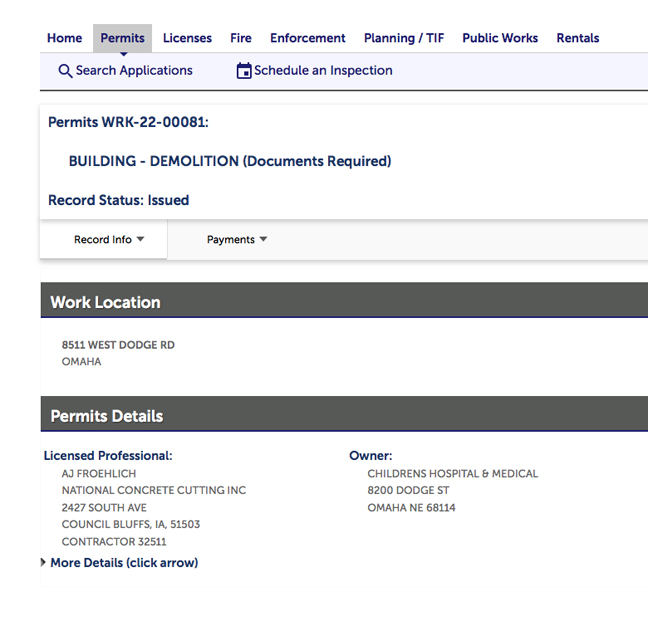Viewport: 648px width, 626px height.
Task: Open the Public Works tab
Action: (x=500, y=38)
